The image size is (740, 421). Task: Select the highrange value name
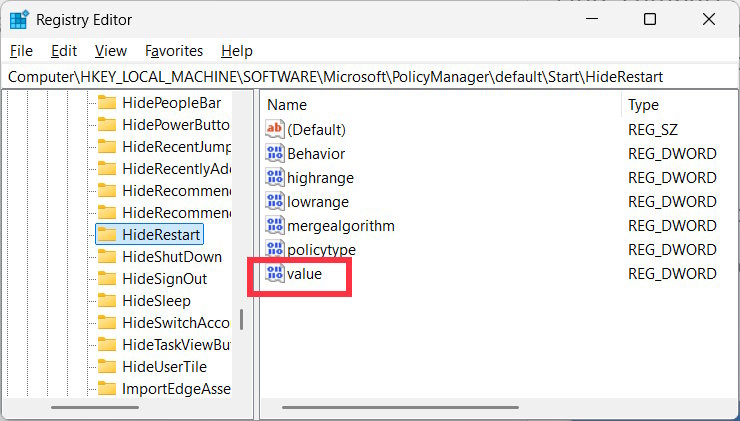(x=320, y=178)
